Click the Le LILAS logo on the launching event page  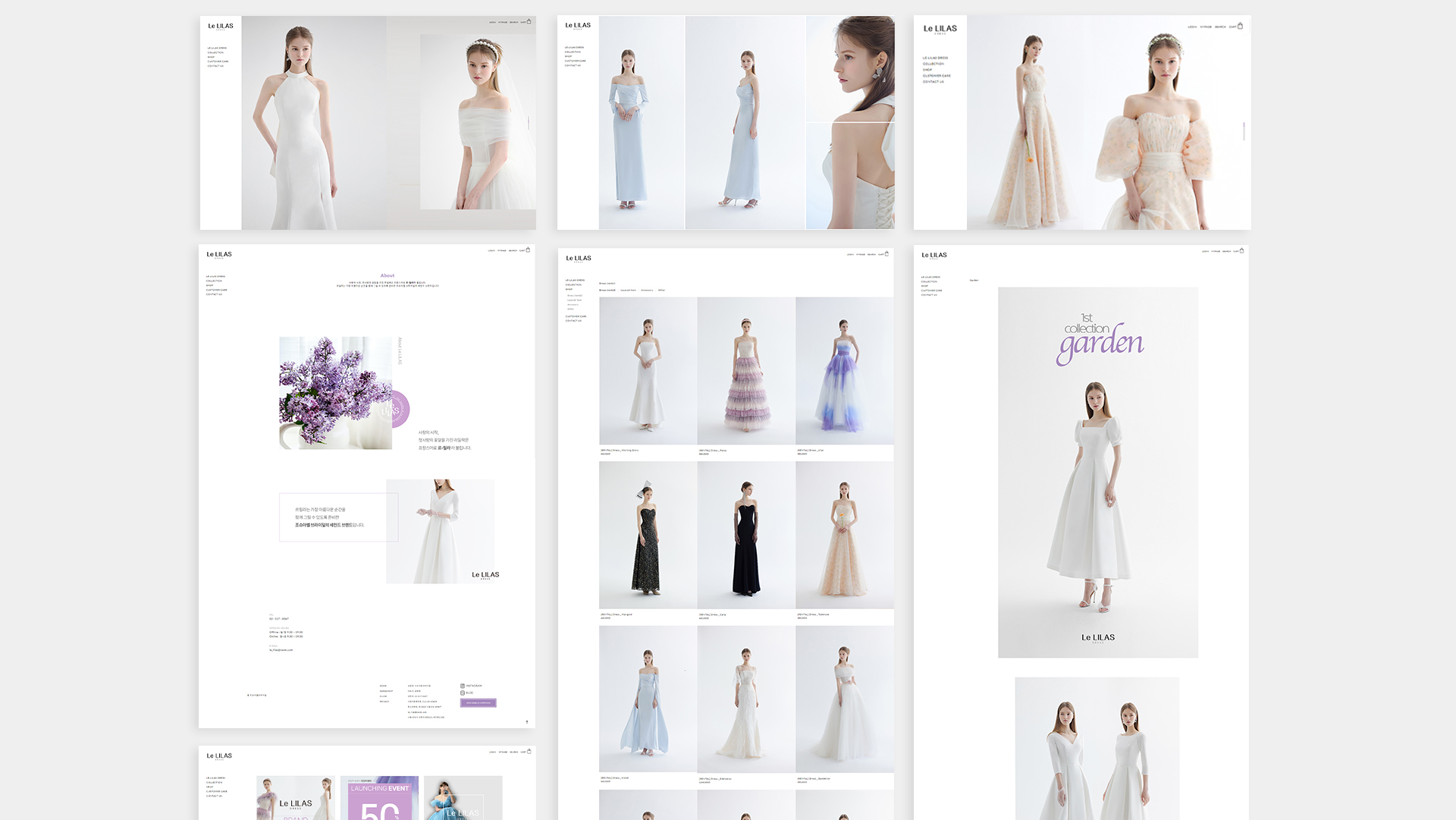pyautogui.click(x=219, y=756)
